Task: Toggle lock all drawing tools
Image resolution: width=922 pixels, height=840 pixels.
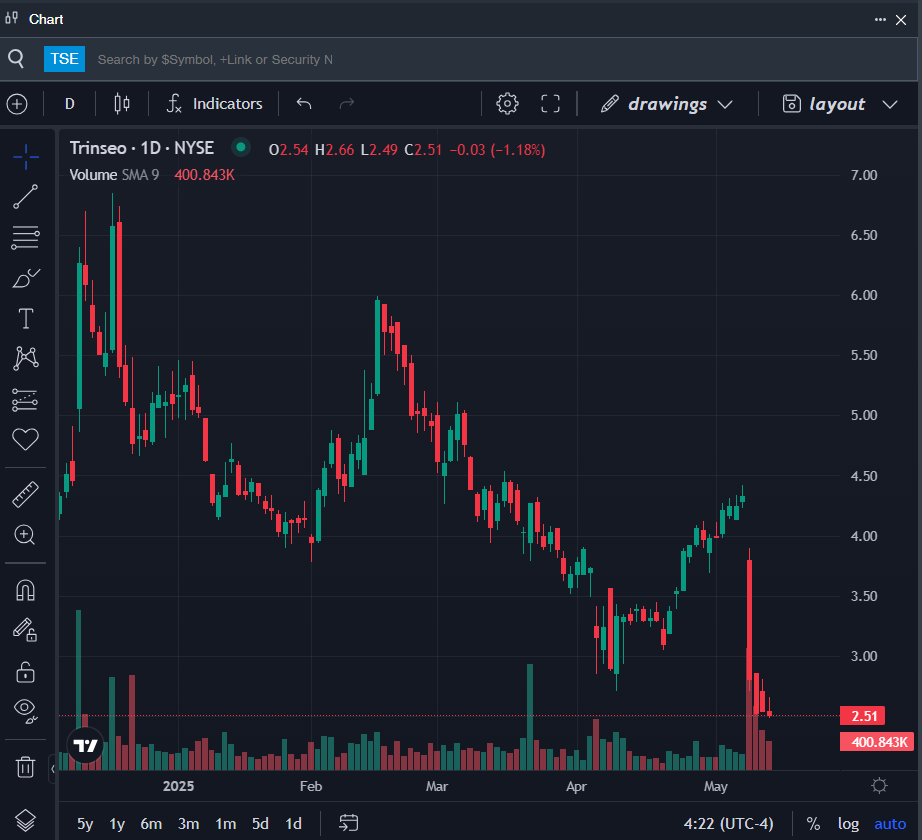Action: [25, 671]
